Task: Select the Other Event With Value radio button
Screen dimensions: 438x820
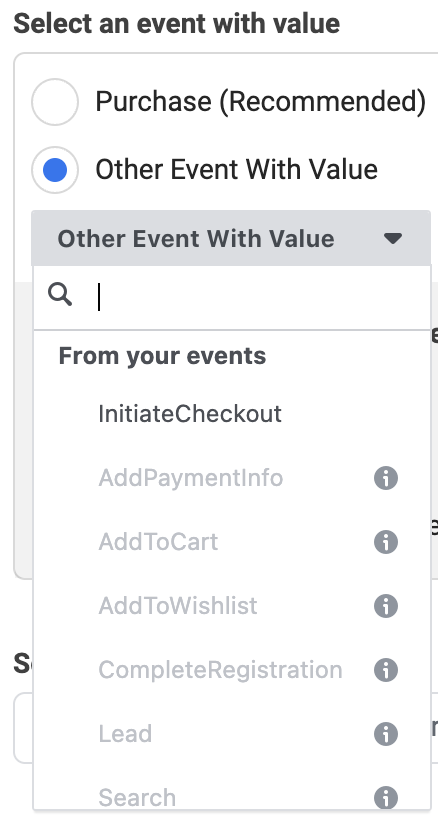Action: pos(55,170)
